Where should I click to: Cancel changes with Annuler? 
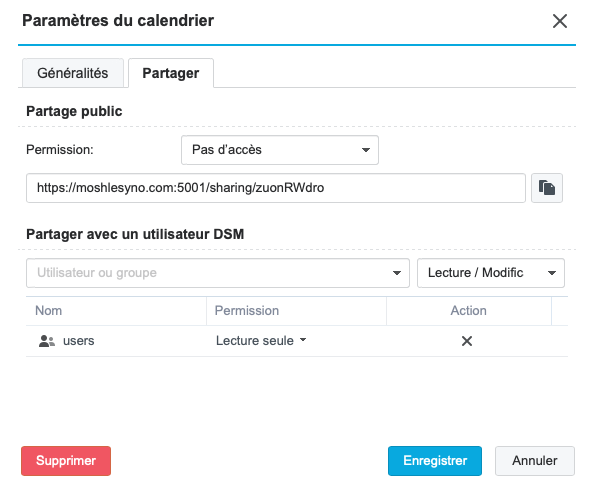tap(535, 461)
